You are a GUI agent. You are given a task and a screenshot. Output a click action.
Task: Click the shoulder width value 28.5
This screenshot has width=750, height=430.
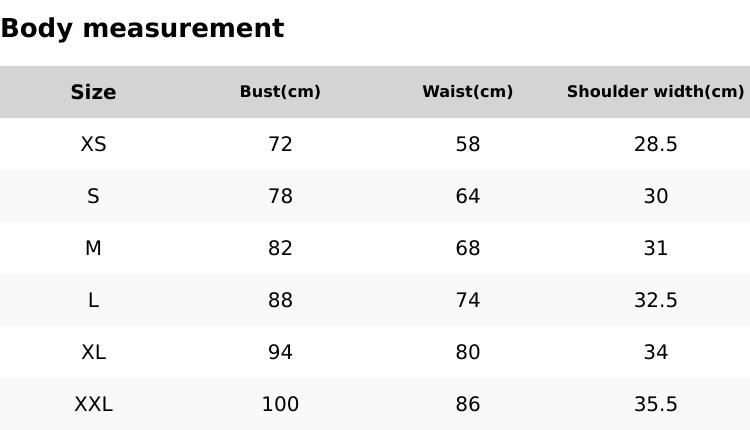coord(655,144)
